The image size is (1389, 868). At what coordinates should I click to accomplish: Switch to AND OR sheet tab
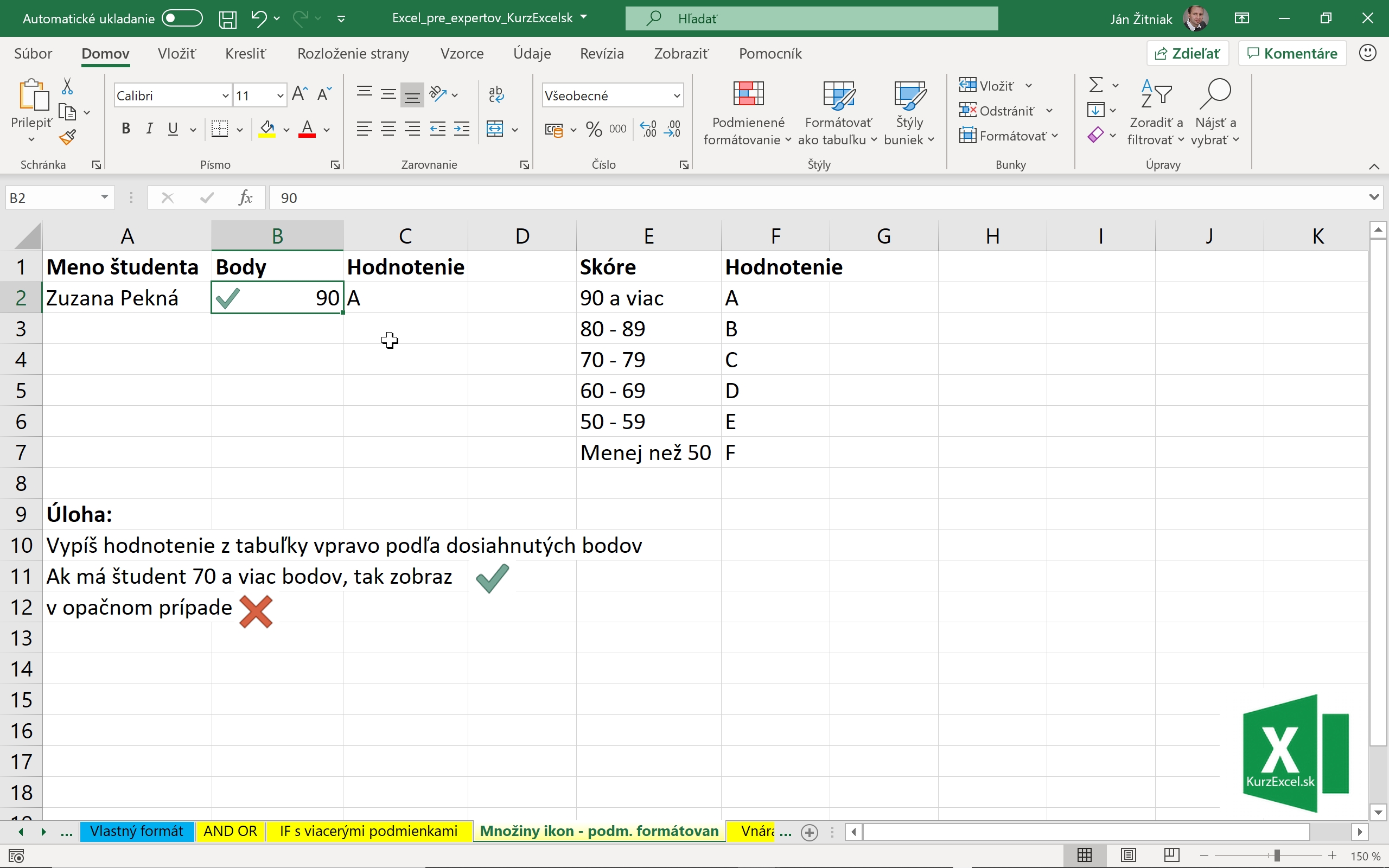230,831
